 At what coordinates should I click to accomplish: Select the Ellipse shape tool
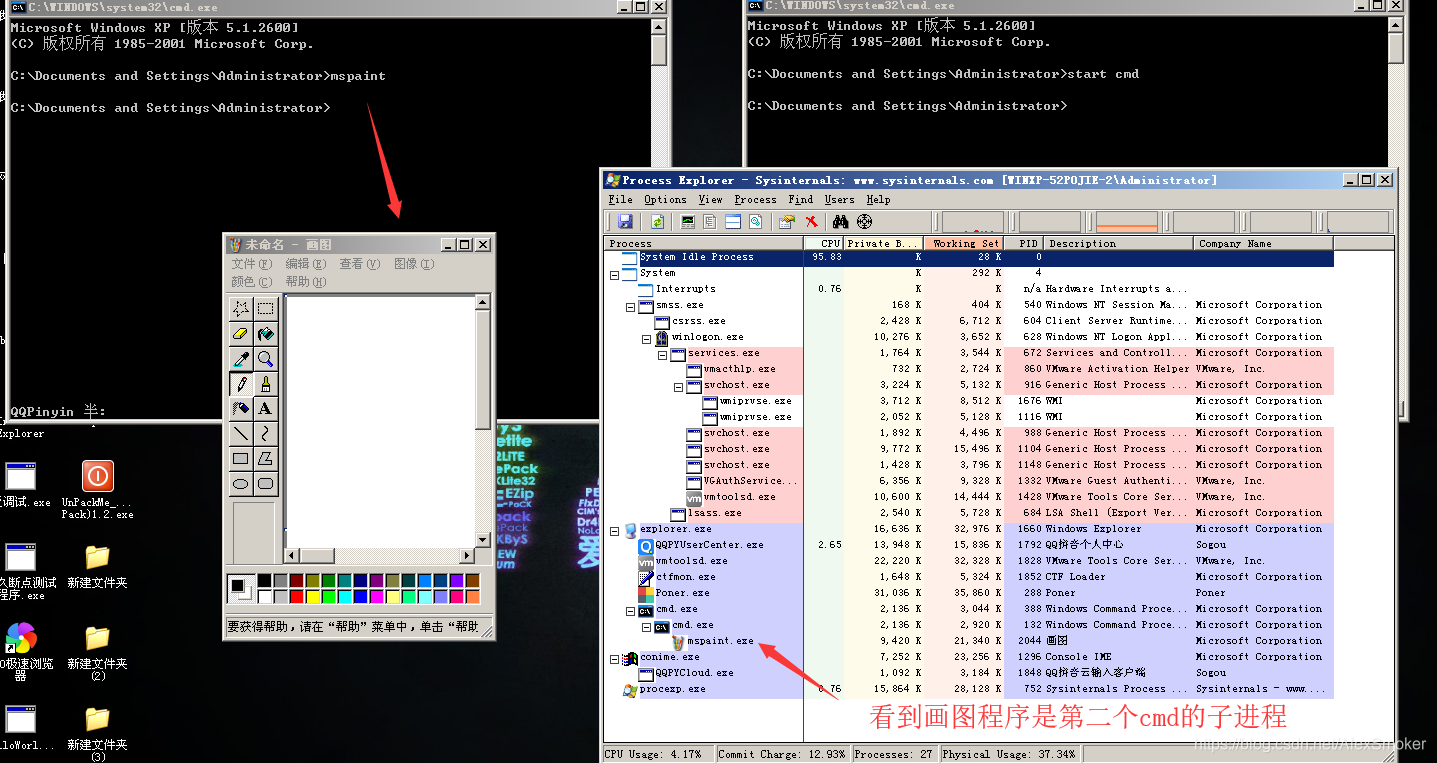tap(240, 483)
